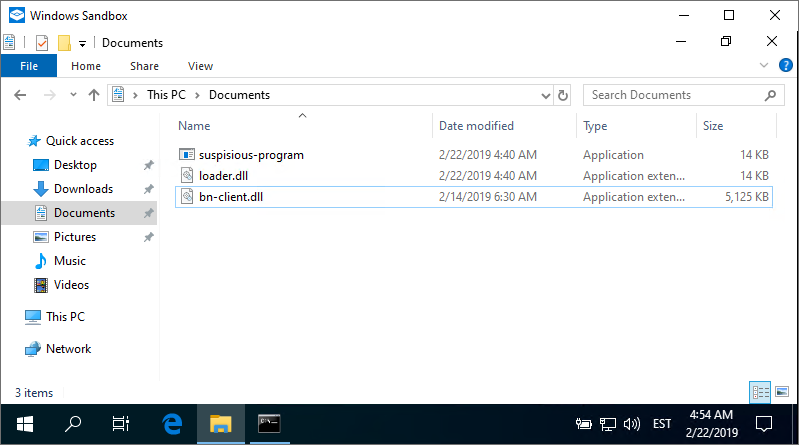Open Task View on the taskbar
Image resolution: width=799 pixels, height=445 pixels.
121,424
